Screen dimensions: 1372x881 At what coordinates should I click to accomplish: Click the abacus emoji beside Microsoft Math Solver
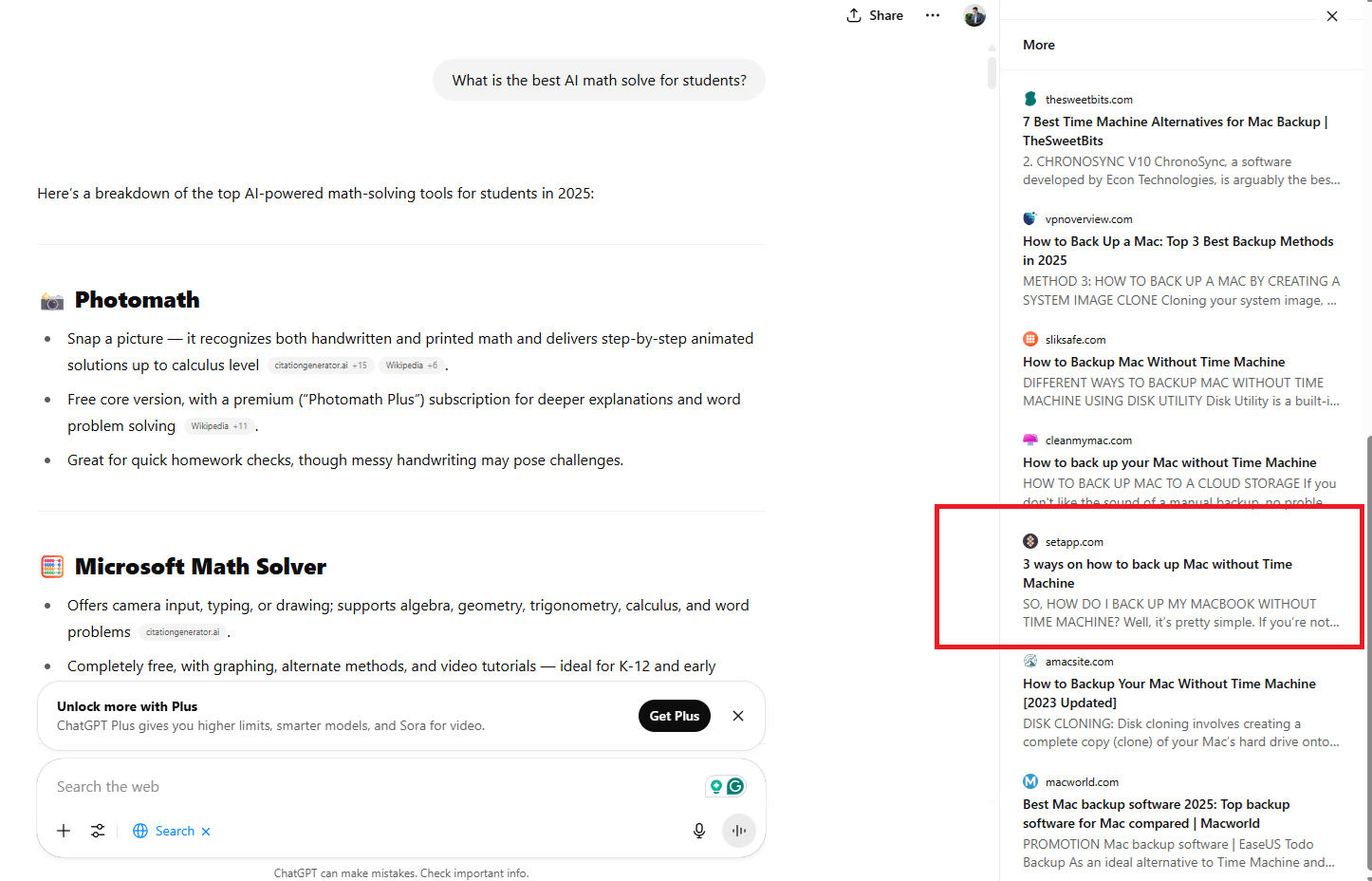[x=52, y=567]
